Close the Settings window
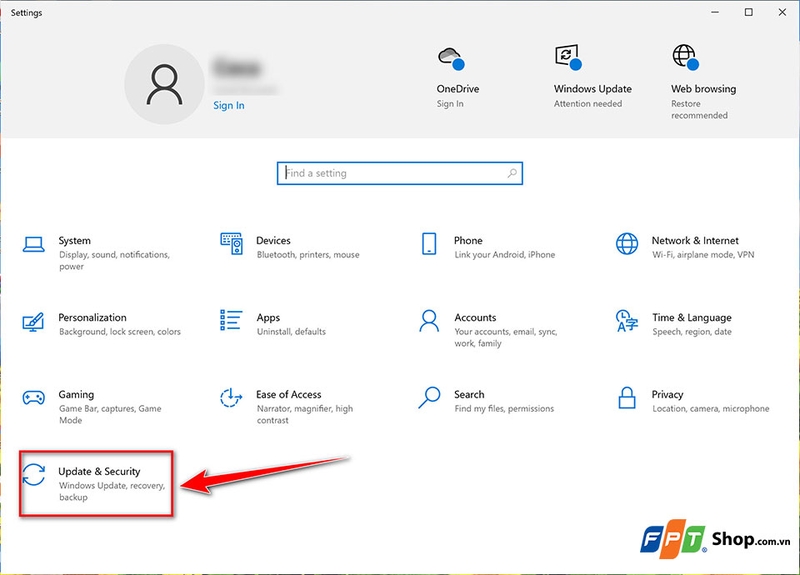This screenshot has height=575, width=800. pos(782,12)
